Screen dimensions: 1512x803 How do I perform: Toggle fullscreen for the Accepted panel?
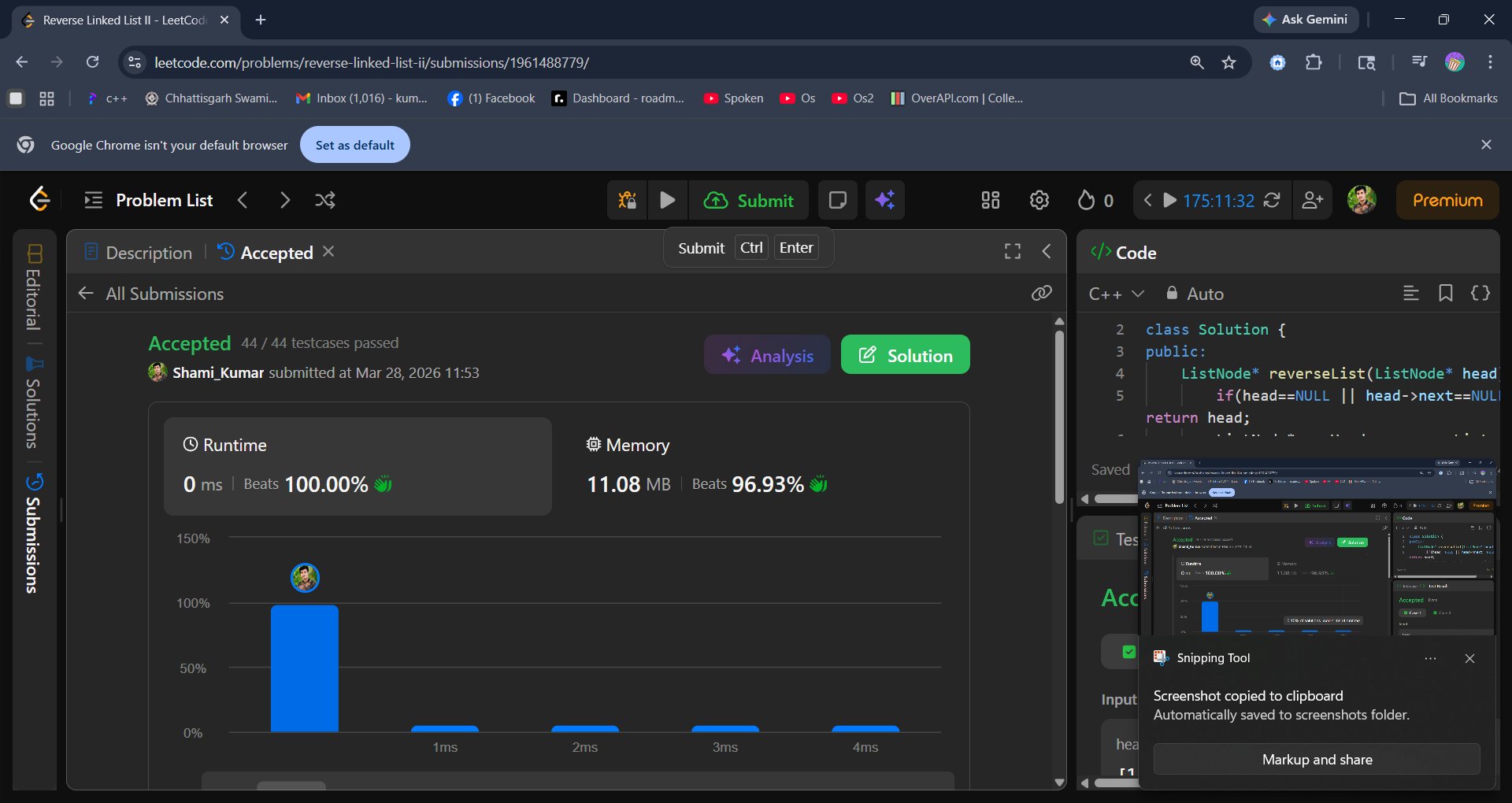tap(1012, 251)
